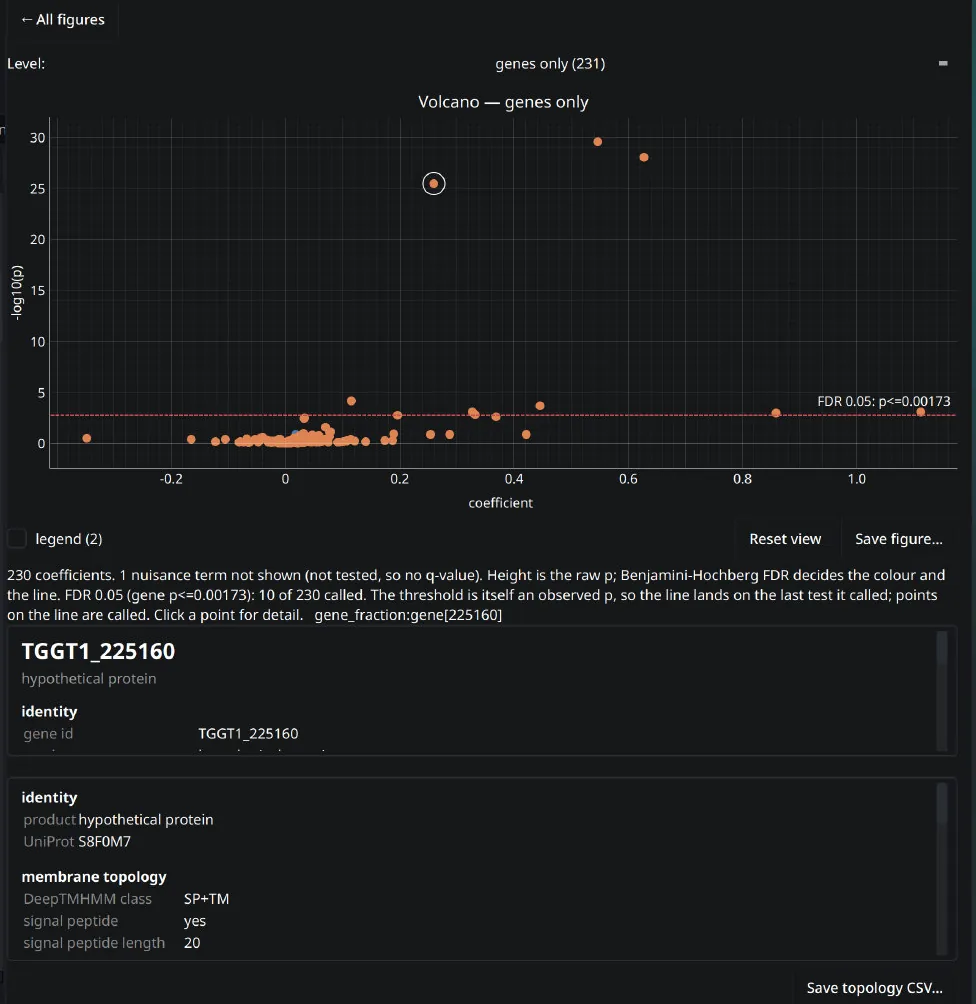
Task: Select the circled highlighted point near 0.26
Action: 434,184
